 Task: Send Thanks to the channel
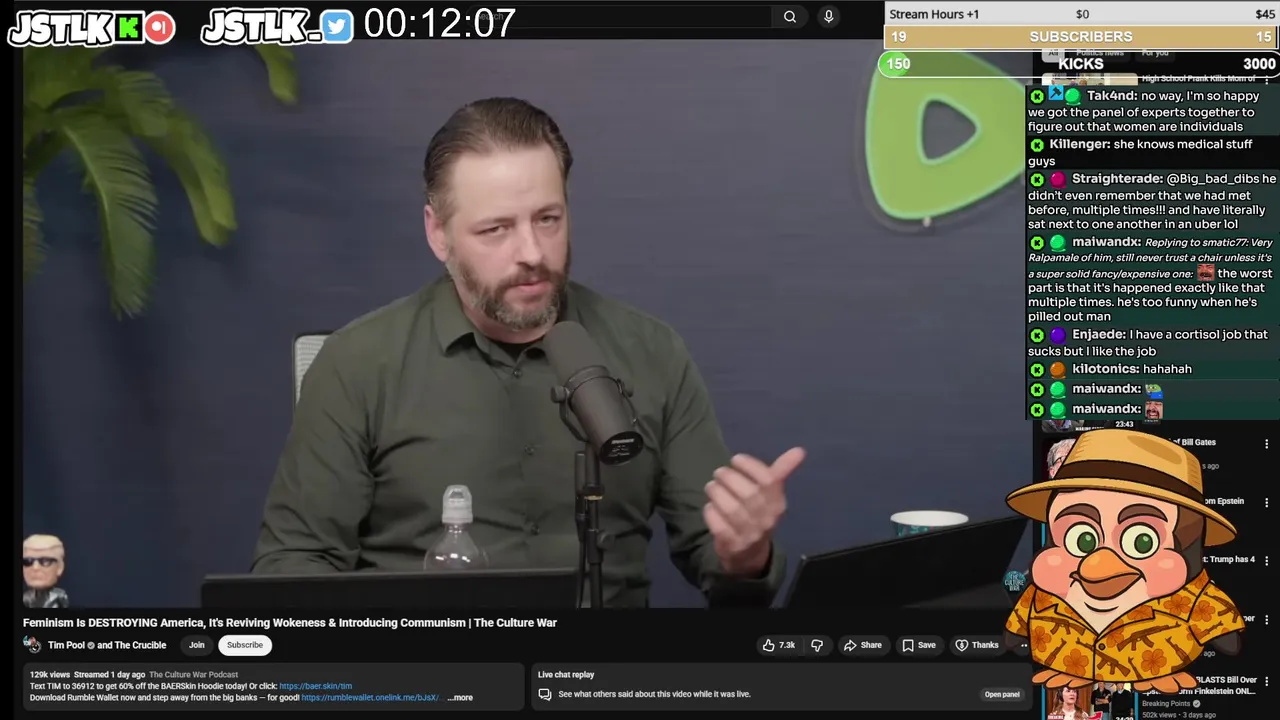[x=977, y=645]
